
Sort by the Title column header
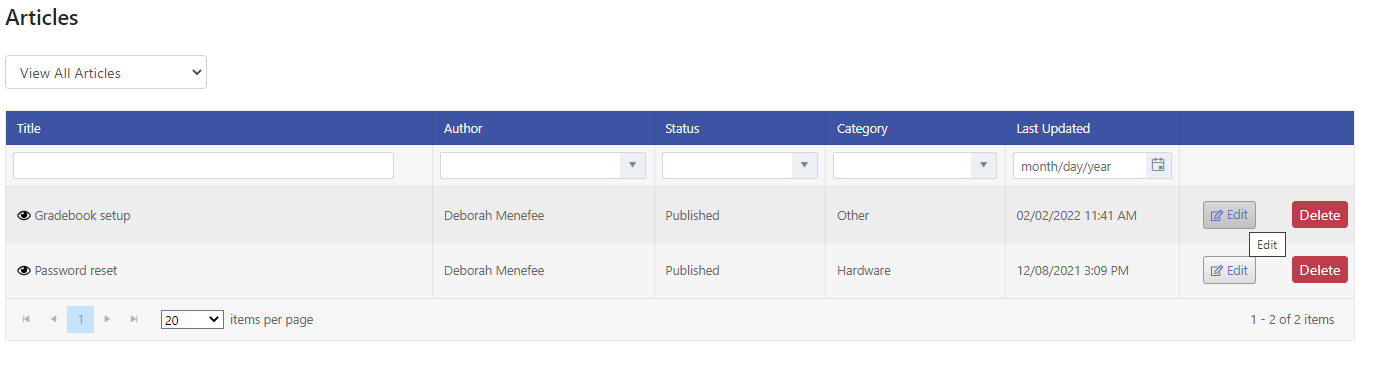(29, 128)
